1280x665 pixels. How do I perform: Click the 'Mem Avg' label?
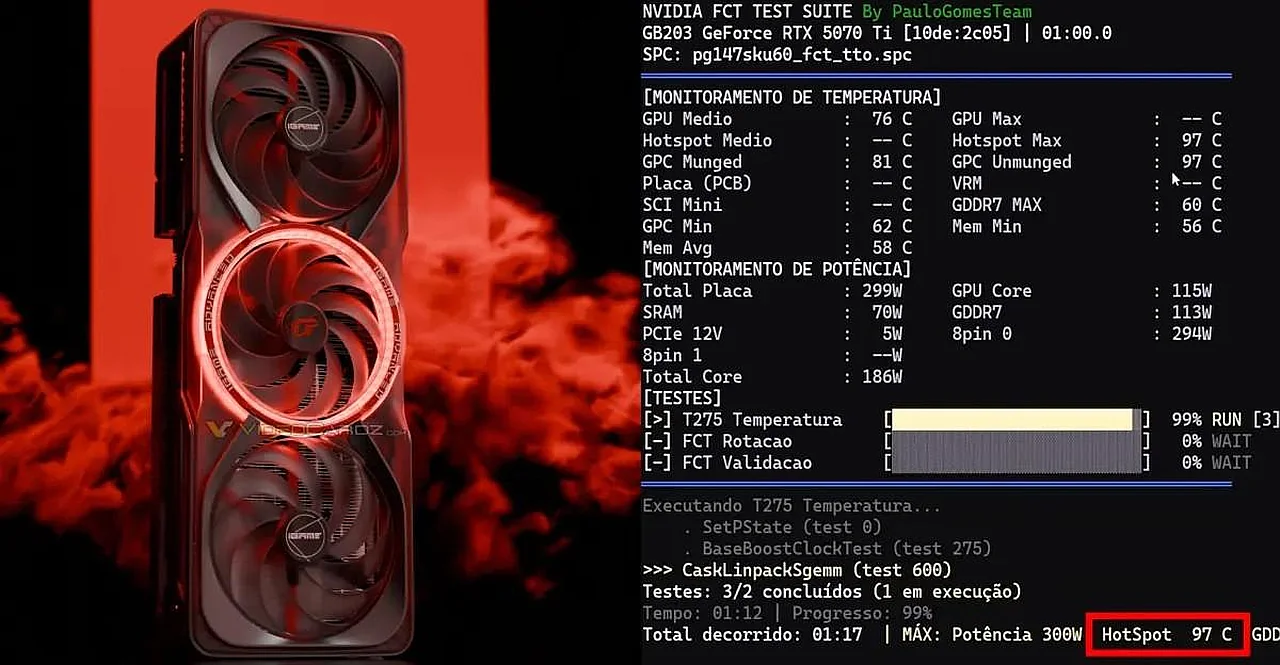pos(677,248)
